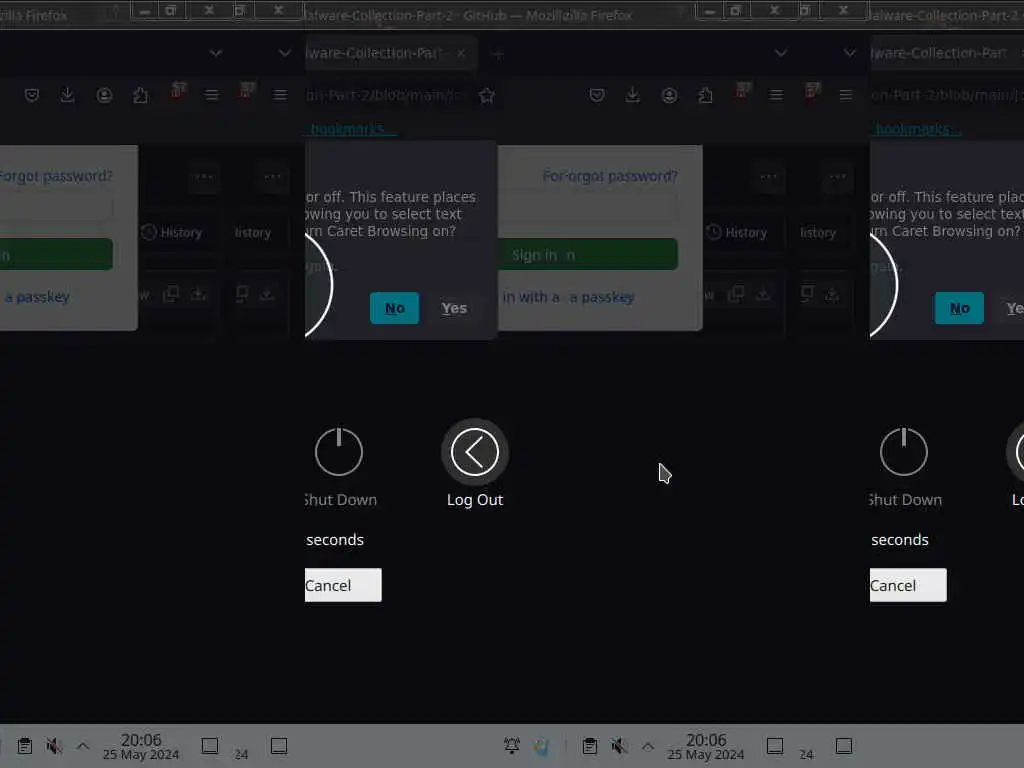The height and width of the screenshot is (768, 1024).
Task: Open the leftmost History clock button
Action: [172, 232]
